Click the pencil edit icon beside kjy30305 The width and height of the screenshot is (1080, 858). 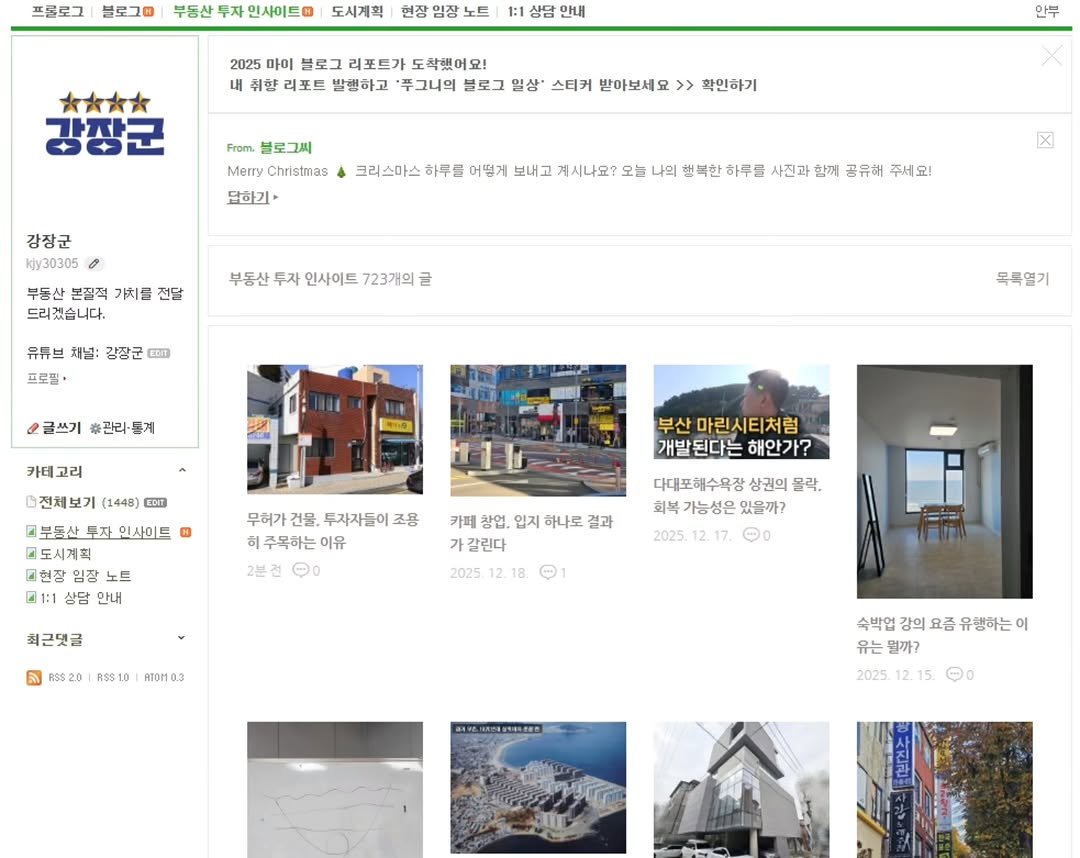[x=94, y=264]
